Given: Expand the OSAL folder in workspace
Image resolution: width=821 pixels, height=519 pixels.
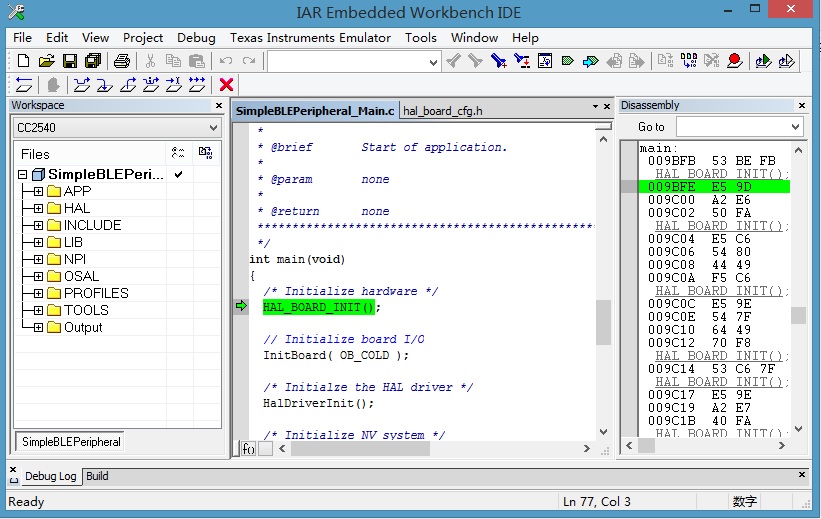Looking at the screenshot, I should tap(38, 276).
